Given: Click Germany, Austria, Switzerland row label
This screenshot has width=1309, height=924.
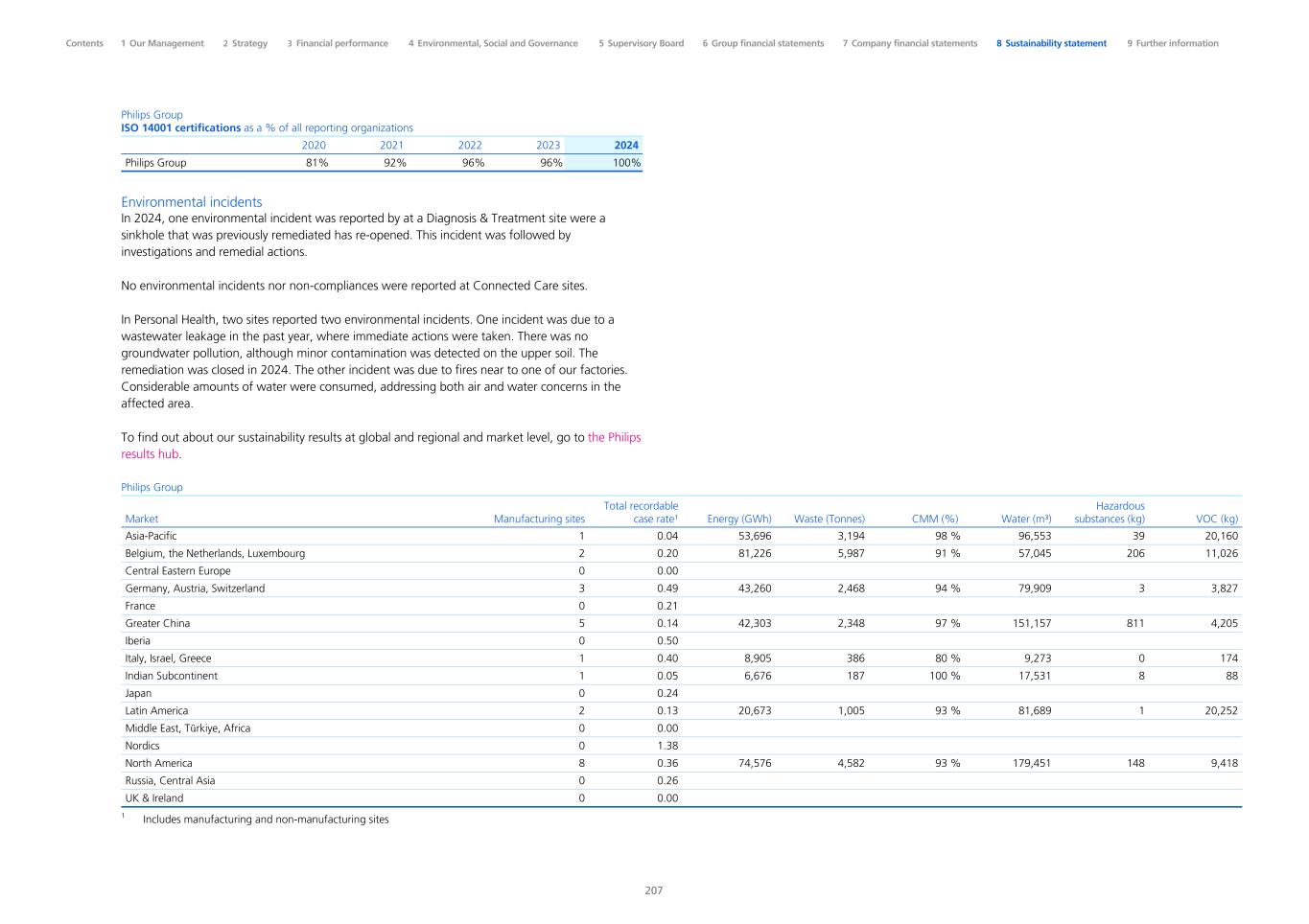Looking at the screenshot, I should (195, 589).
